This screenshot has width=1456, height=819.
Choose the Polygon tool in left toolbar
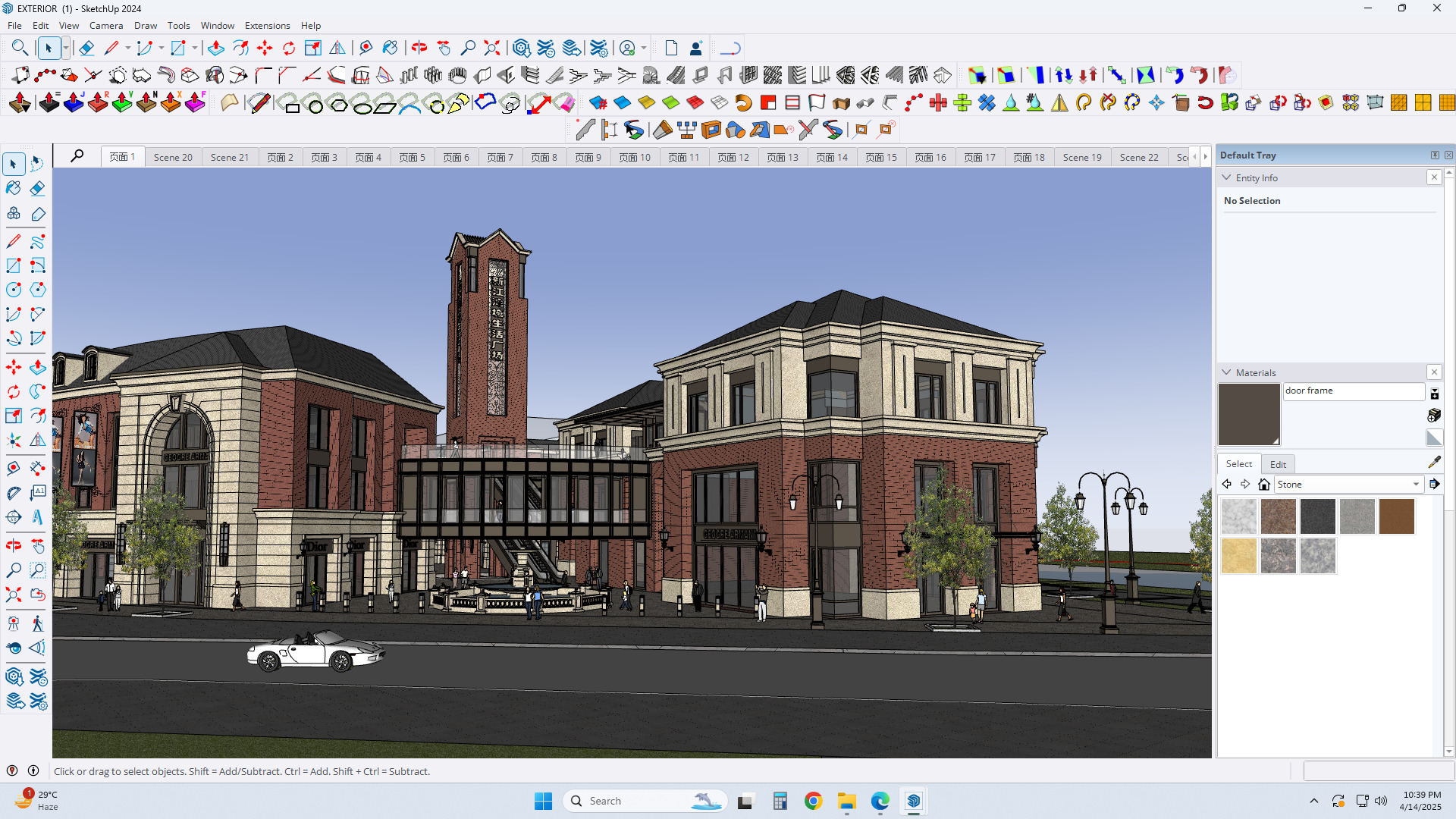click(x=38, y=290)
